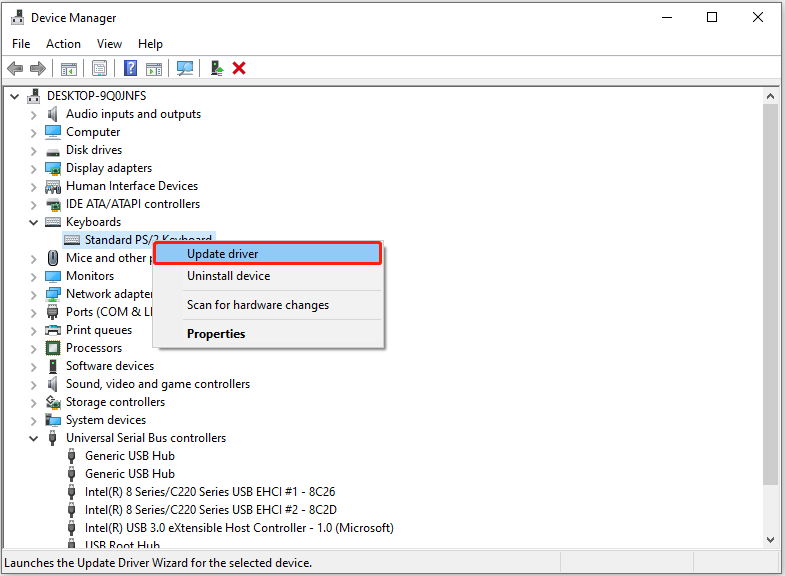785x576 pixels.
Task: Click the Device Manager title bar icon
Action: 18,18
